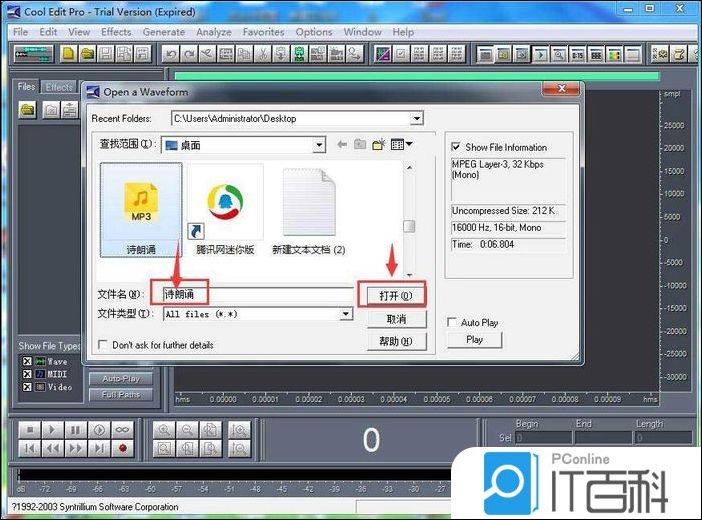Click the rewind transport button
Screen dimensions: 702x520
53,448
